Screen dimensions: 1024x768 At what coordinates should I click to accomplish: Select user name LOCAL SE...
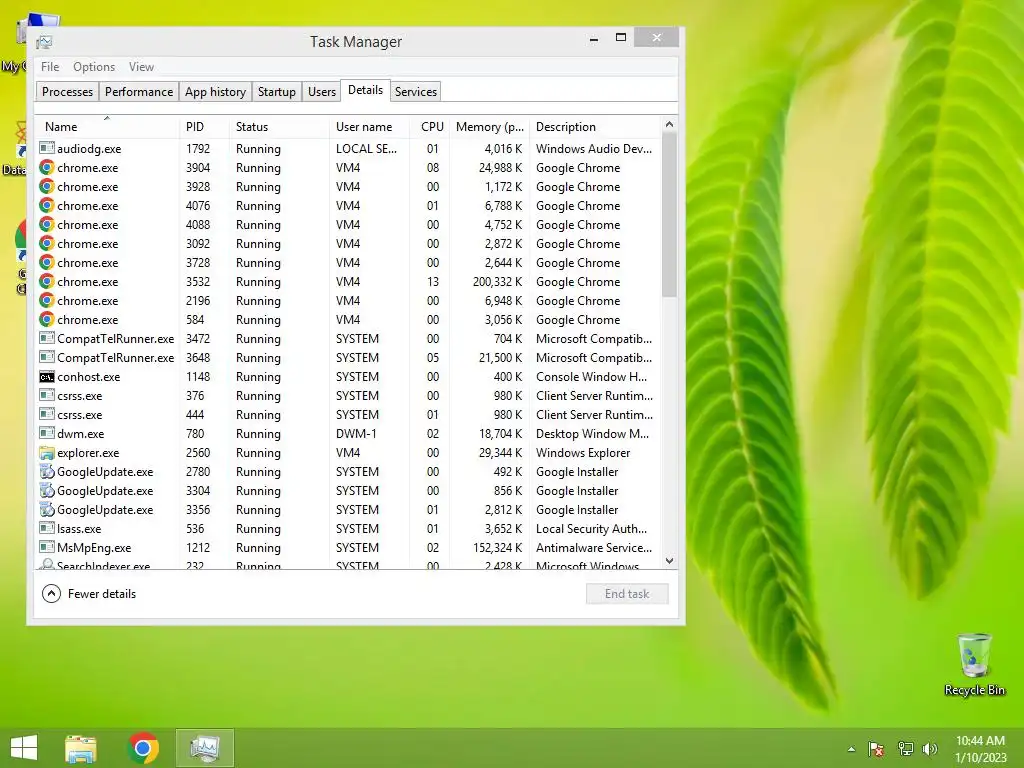point(366,148)
